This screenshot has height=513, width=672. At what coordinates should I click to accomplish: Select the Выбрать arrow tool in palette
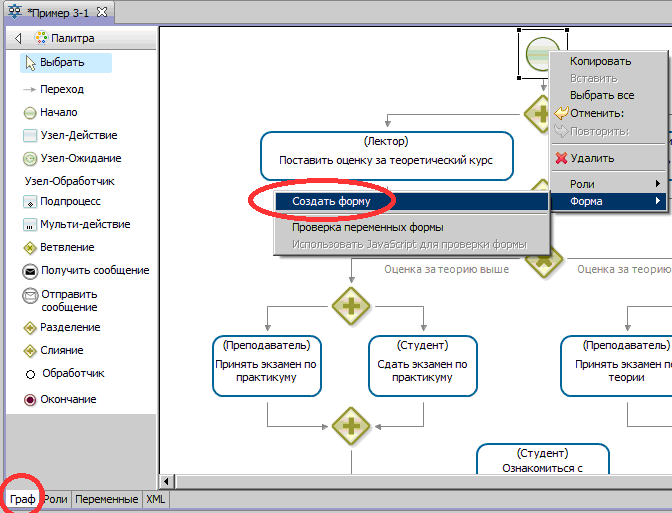(x=62, y=63)
